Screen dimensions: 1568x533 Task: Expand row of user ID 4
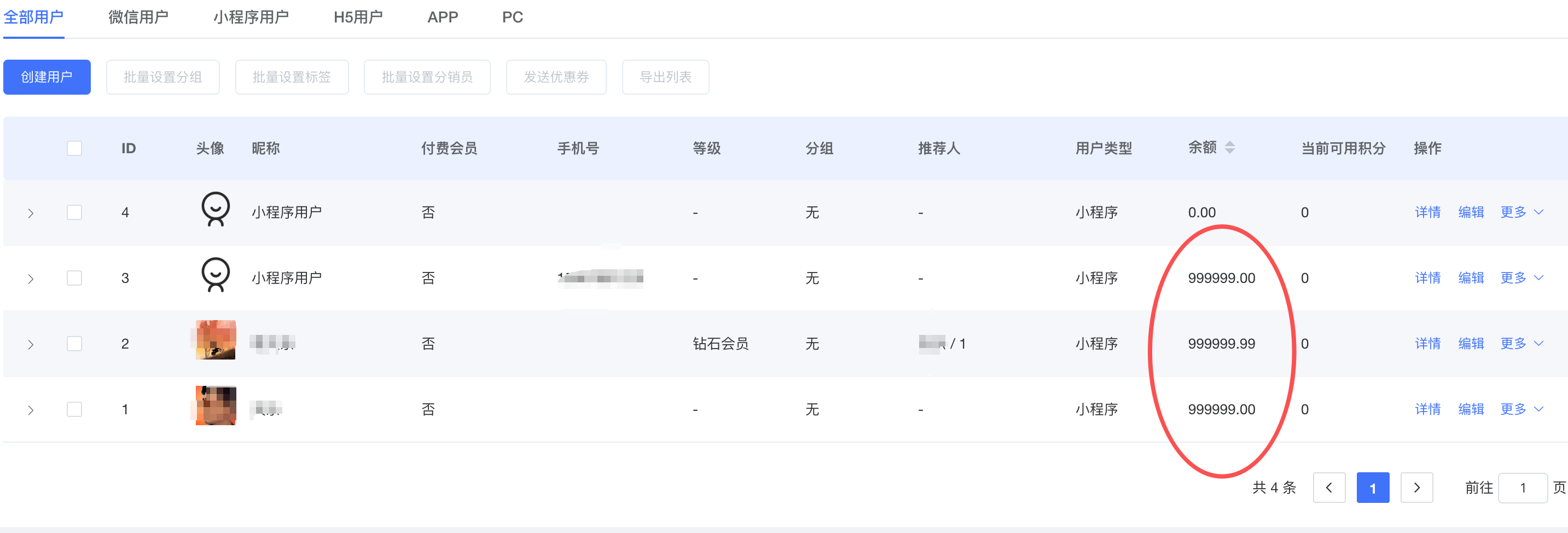coord(31,213)
